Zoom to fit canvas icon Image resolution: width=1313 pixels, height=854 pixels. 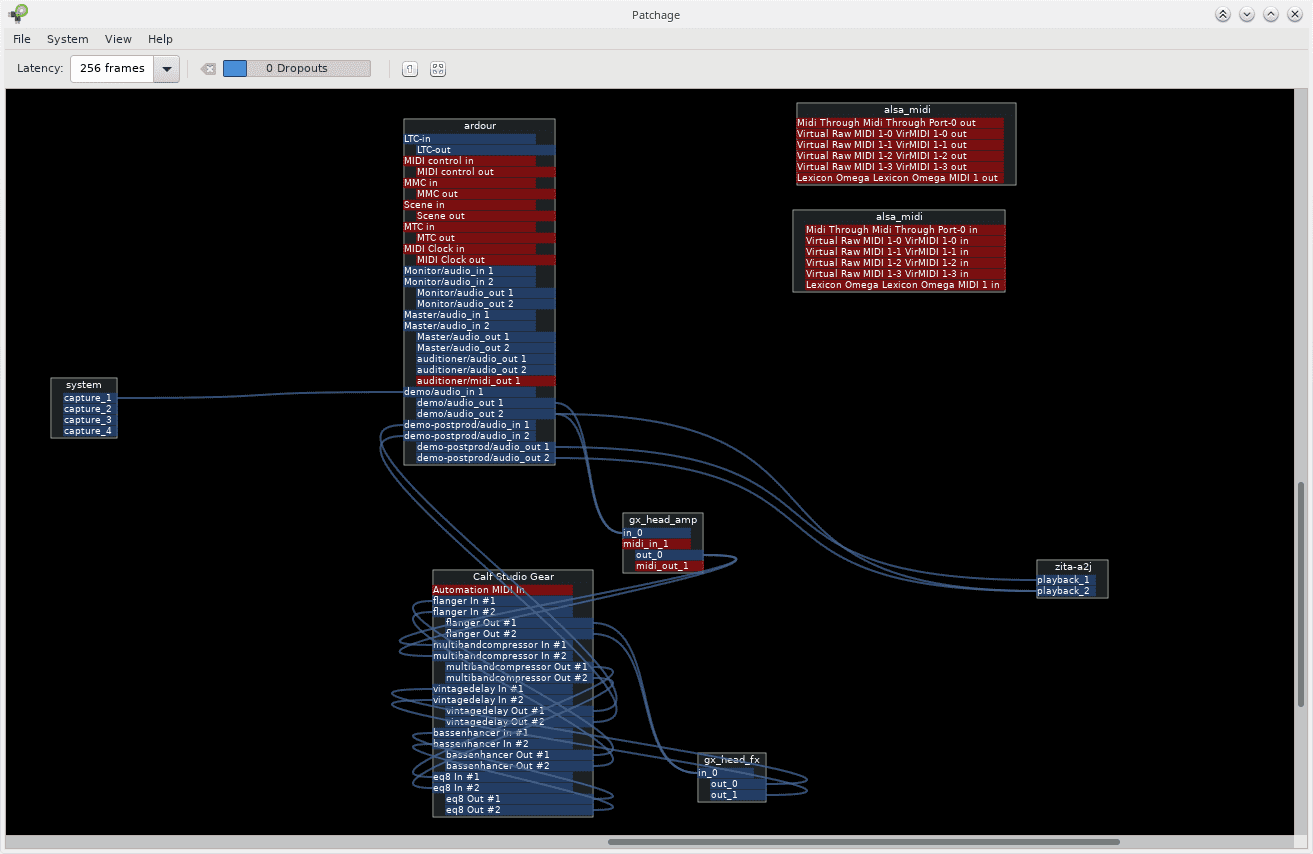tap(438, 69)
